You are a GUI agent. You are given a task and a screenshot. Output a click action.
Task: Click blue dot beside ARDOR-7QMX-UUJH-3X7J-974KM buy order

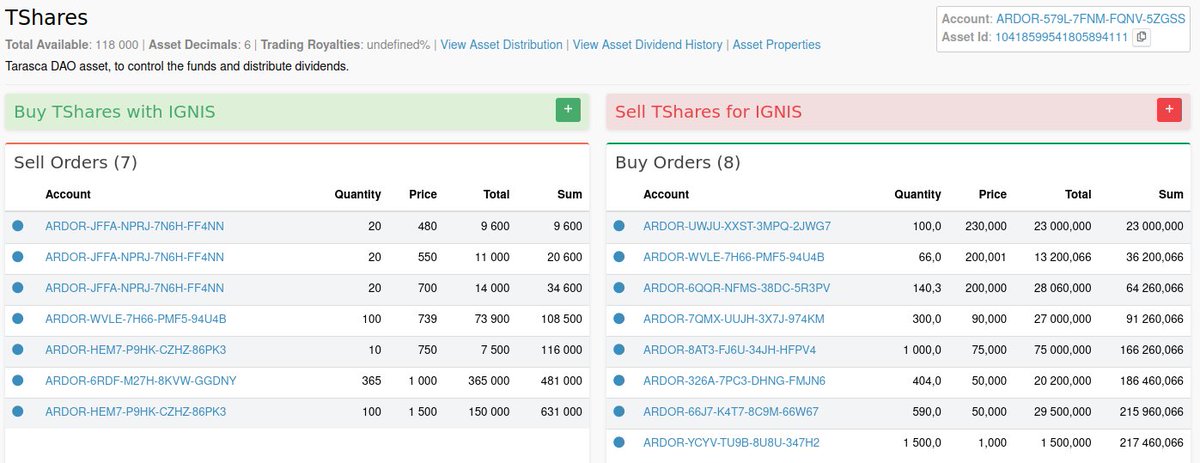click(x=619, y=319)
